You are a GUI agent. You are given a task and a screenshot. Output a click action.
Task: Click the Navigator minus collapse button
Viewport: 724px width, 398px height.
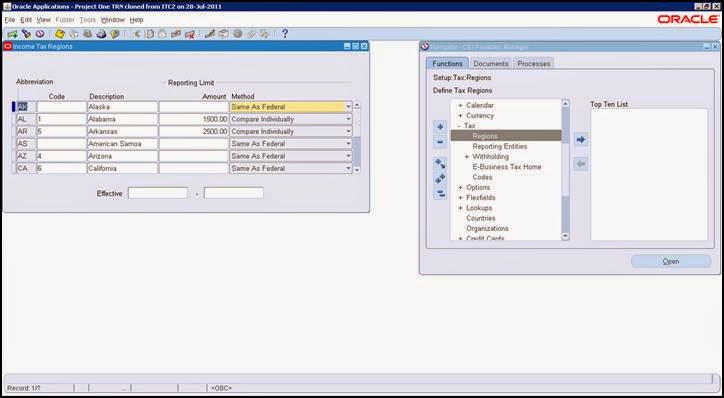pos(440,142)
